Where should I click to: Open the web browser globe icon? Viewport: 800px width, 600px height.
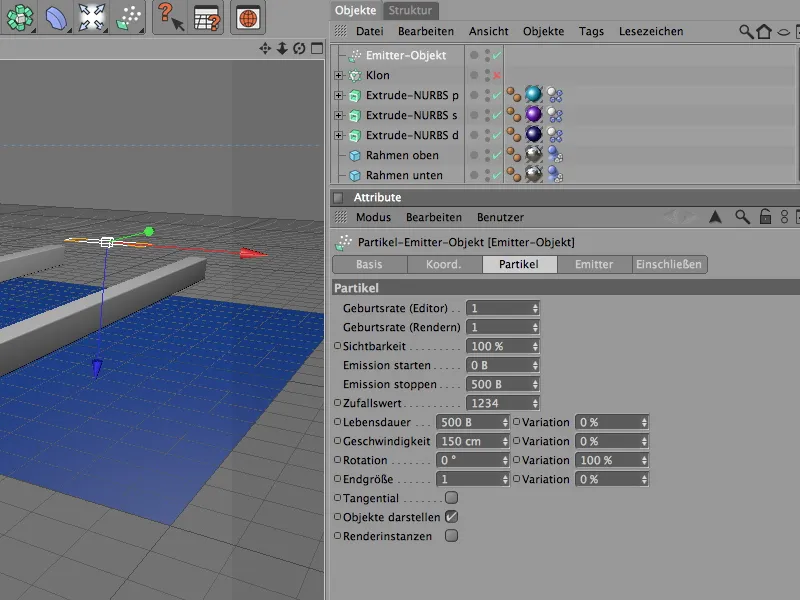tap(246, 17)
